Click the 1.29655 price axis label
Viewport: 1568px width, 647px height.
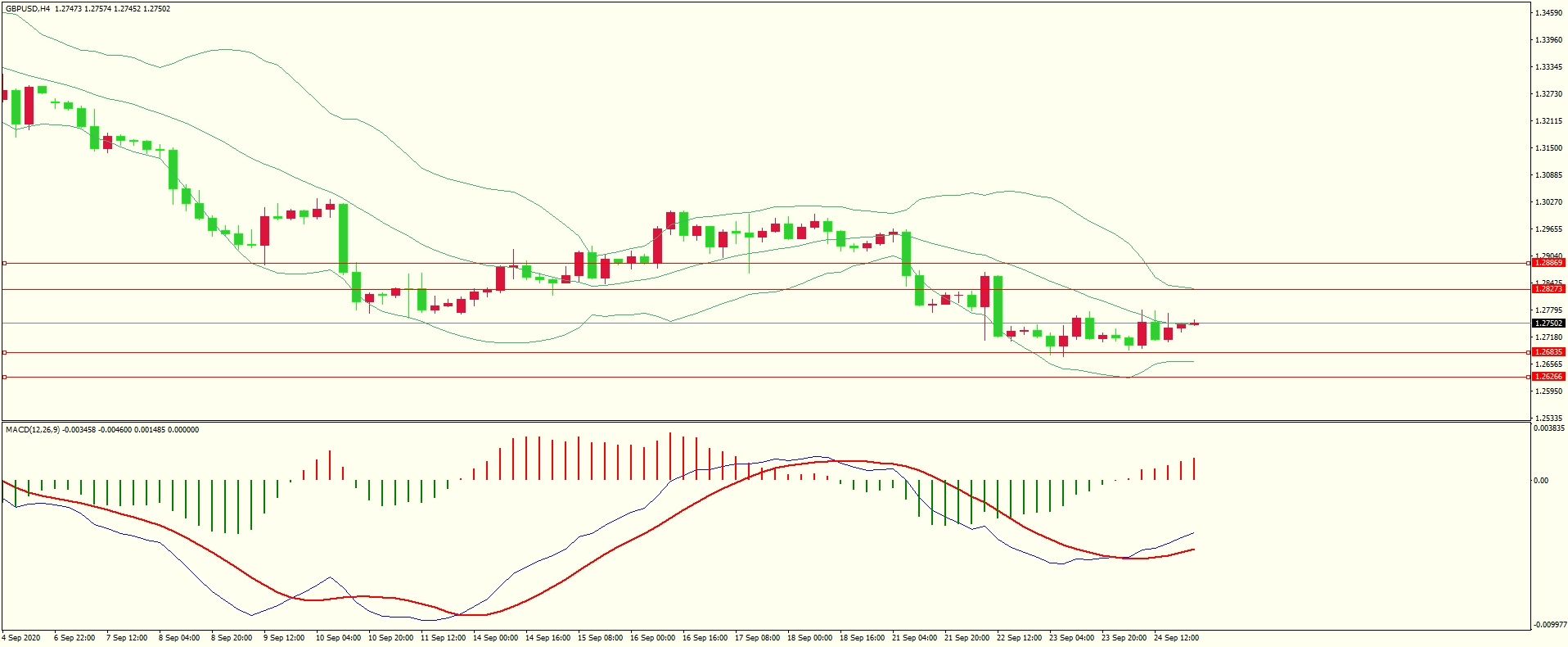tap(1549, 229)
